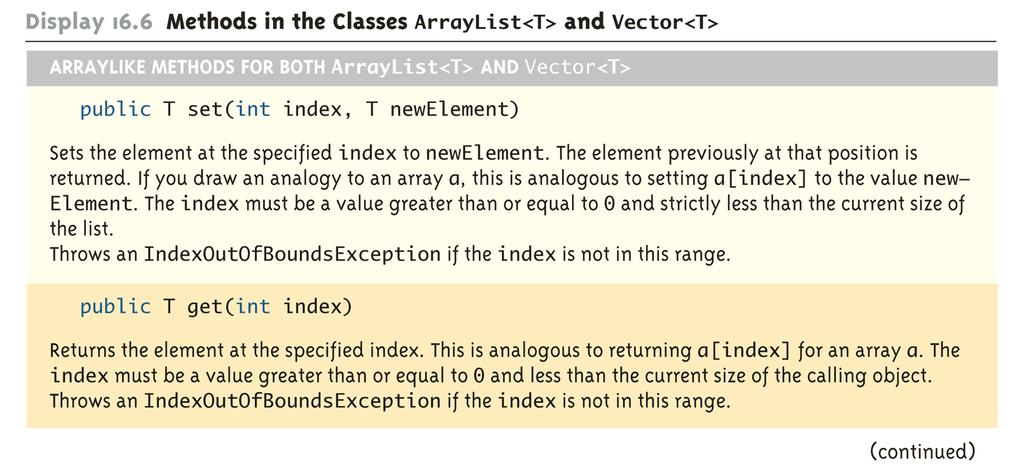Select the gray ARRAYLIKE METHODS header bar

[512, 67]
